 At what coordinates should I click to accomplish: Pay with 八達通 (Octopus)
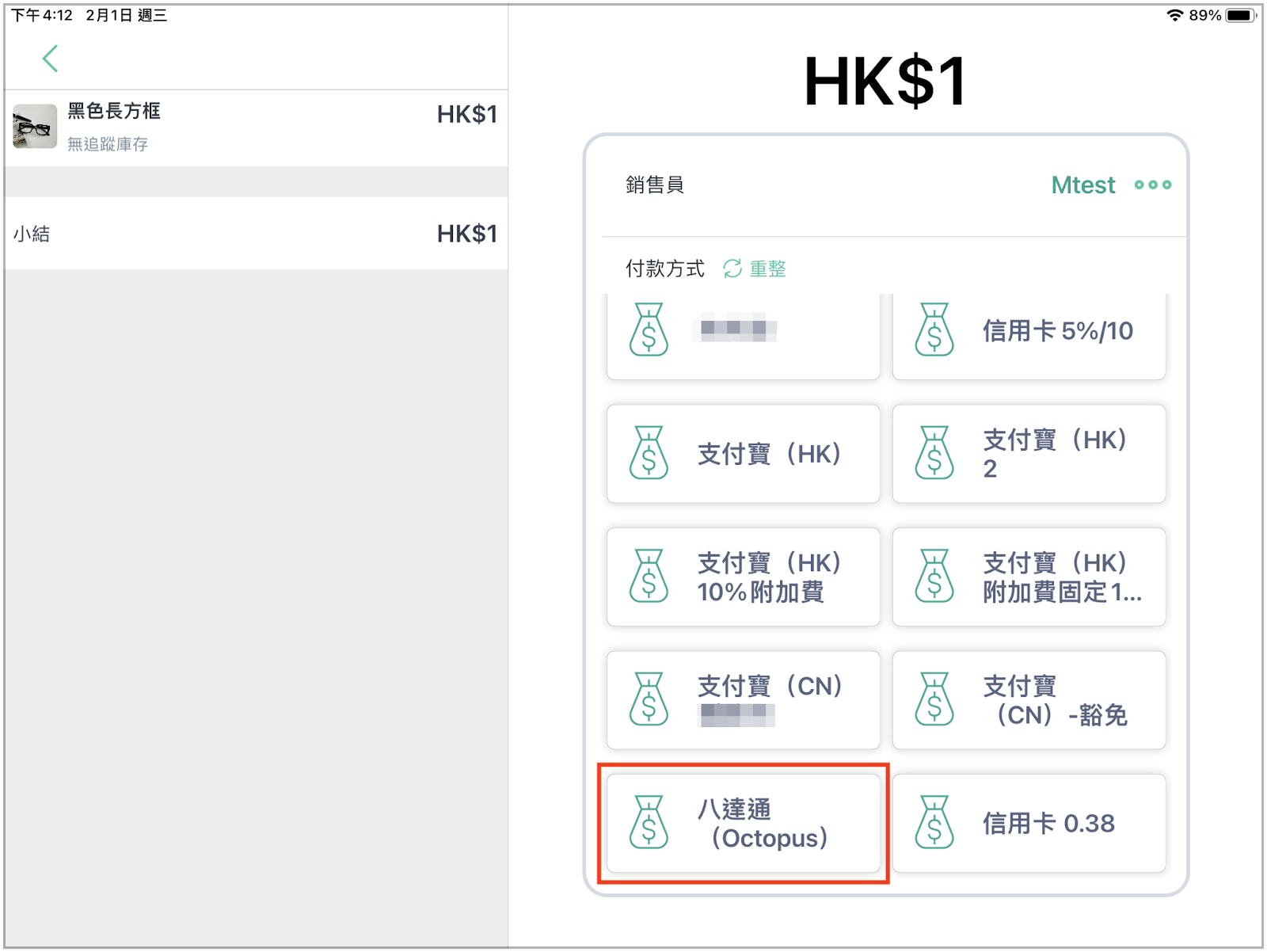point(744,823)
